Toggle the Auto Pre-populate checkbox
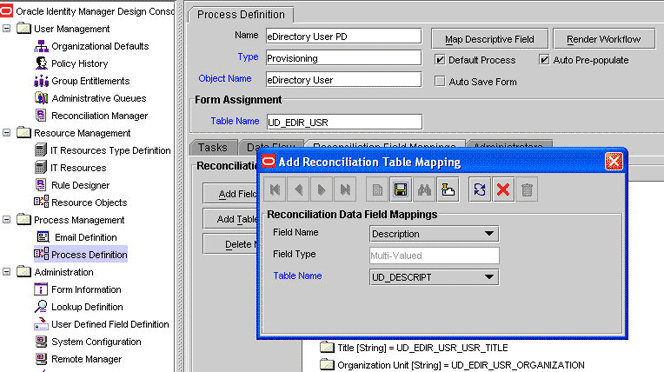The image size is (664, 372). click(x=544, y=60)
